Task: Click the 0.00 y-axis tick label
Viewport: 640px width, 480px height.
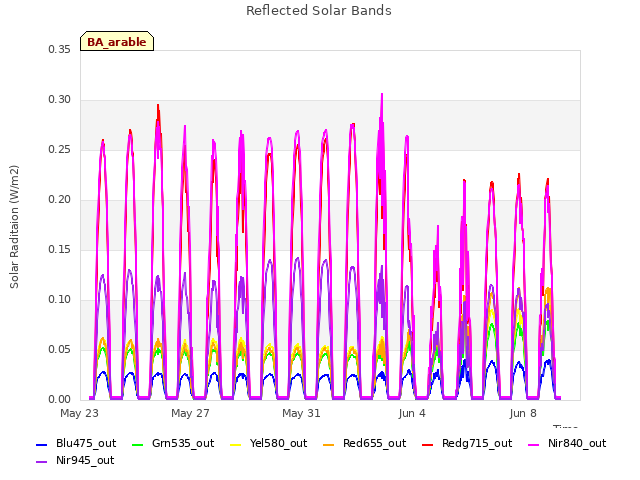Action: (60, 400)
